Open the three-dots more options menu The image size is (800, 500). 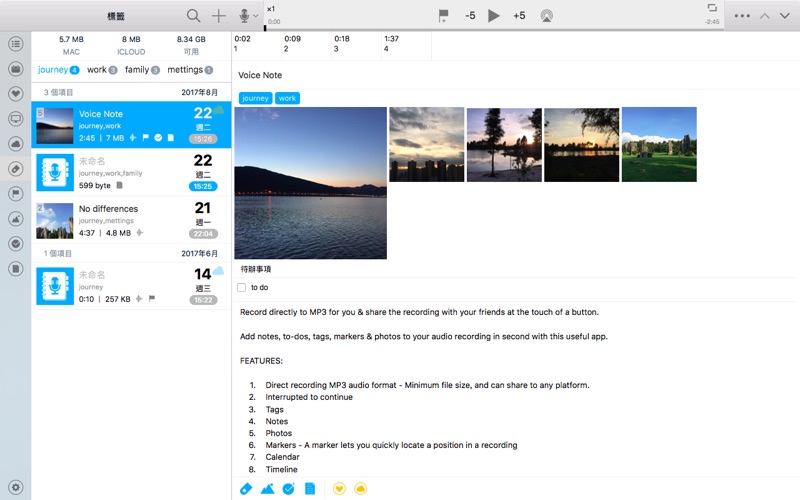pyautogui.click(x=742, y=16)
